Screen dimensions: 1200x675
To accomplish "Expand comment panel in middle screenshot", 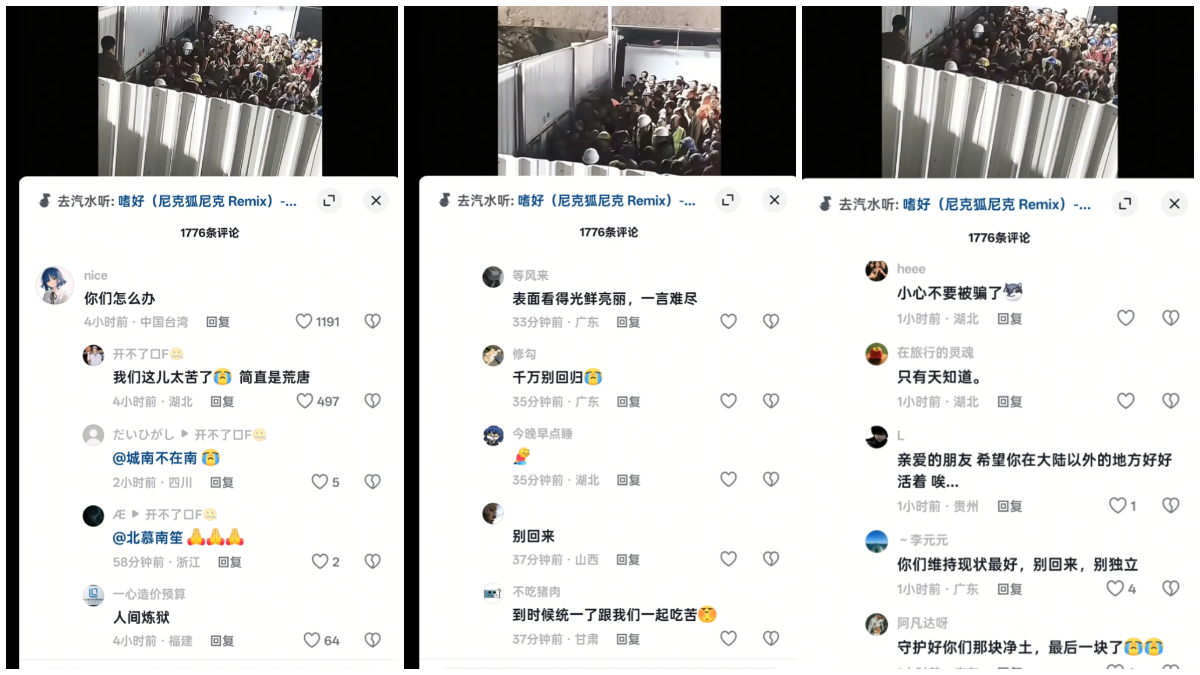I will (728, 200).
